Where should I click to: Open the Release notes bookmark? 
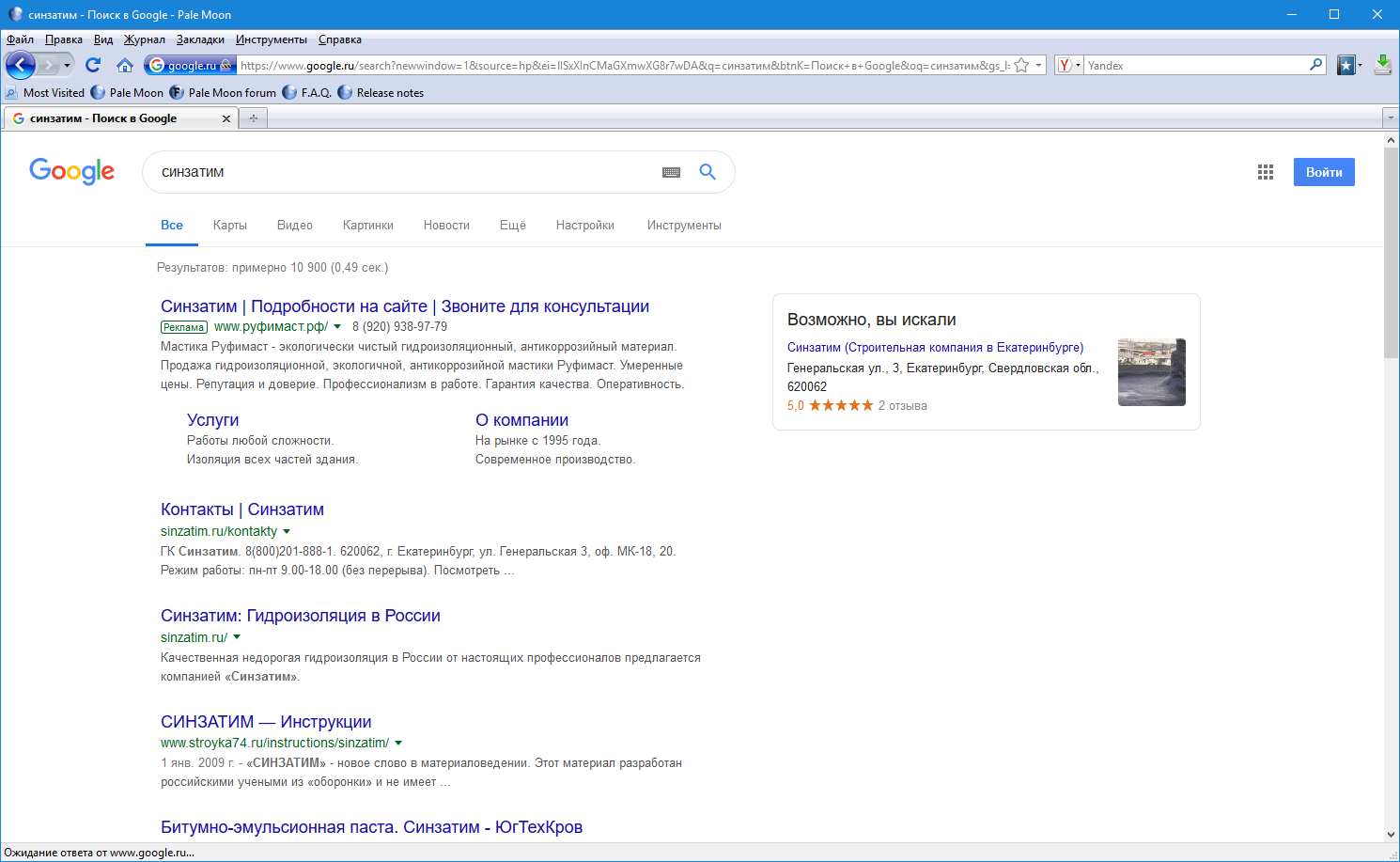381,93
